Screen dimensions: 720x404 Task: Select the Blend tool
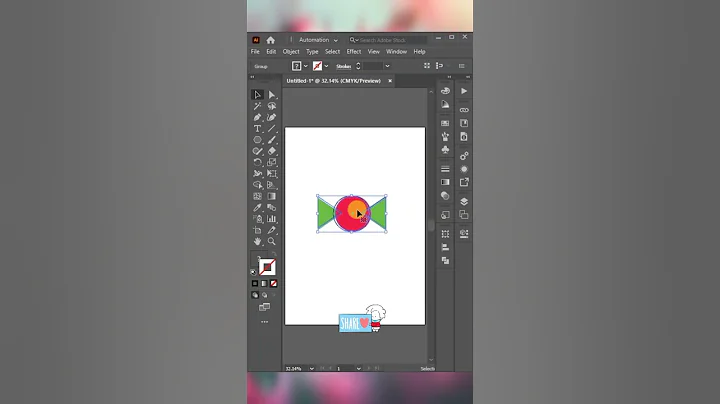pos(272,208)
